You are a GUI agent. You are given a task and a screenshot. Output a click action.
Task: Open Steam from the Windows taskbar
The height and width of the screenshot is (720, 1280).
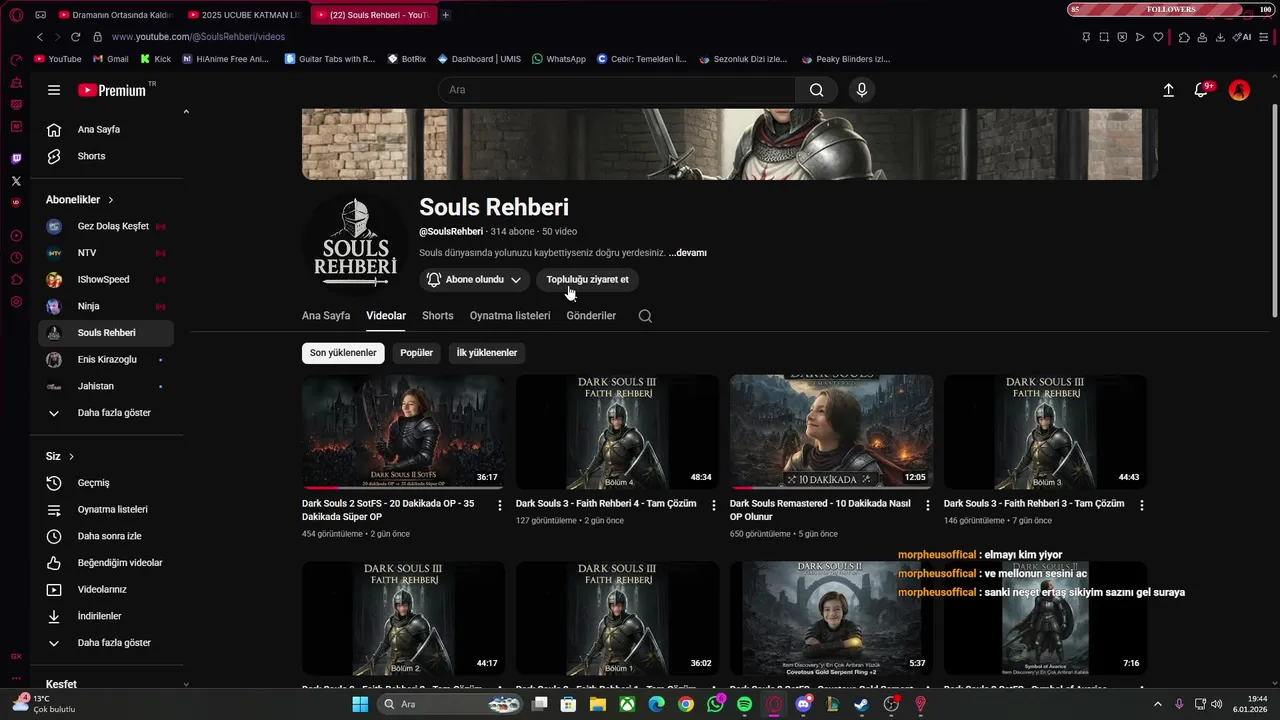point(862,705)
